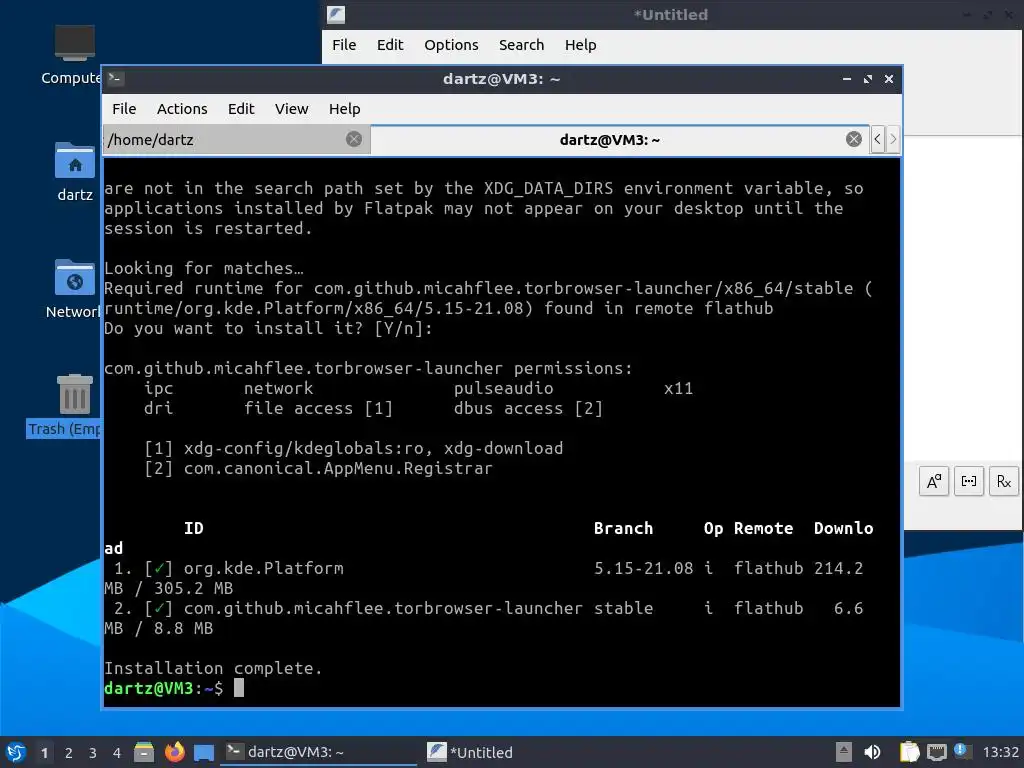Screen dimensions: 1024x768
Task: Switch to workspace 2
Action: (x=69, y=753)
